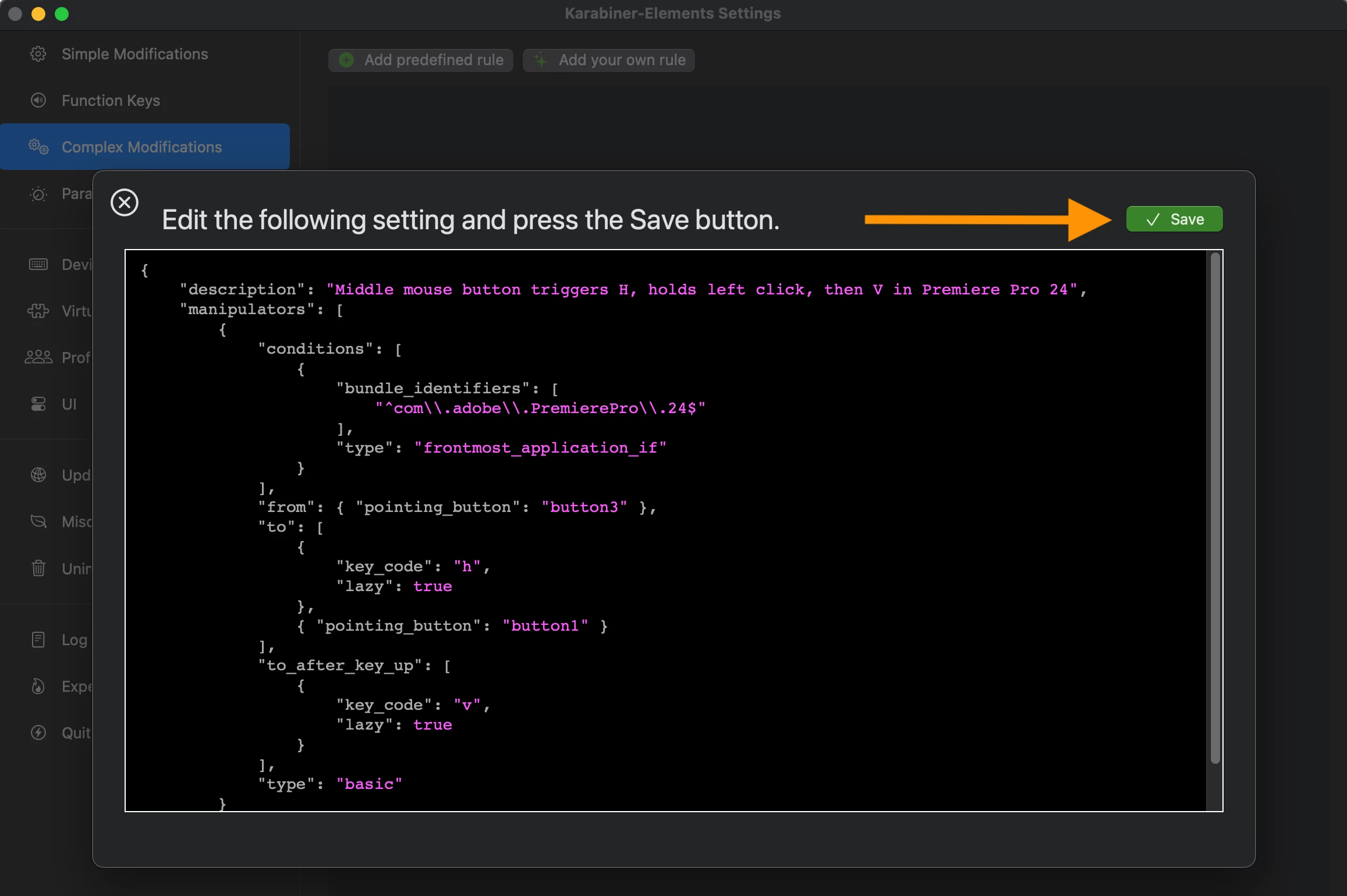Click the Complex Modifications gears icon
The width and height of the screenshot is (1347, 896).
[38, 147]
